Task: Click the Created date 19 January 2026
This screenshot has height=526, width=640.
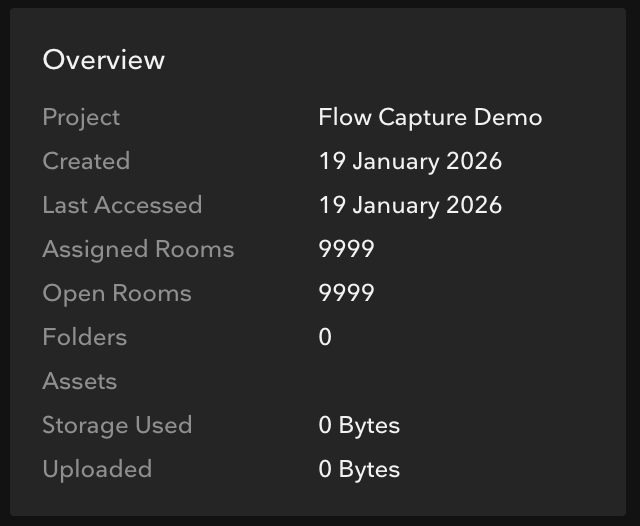Action: [410, 162]
